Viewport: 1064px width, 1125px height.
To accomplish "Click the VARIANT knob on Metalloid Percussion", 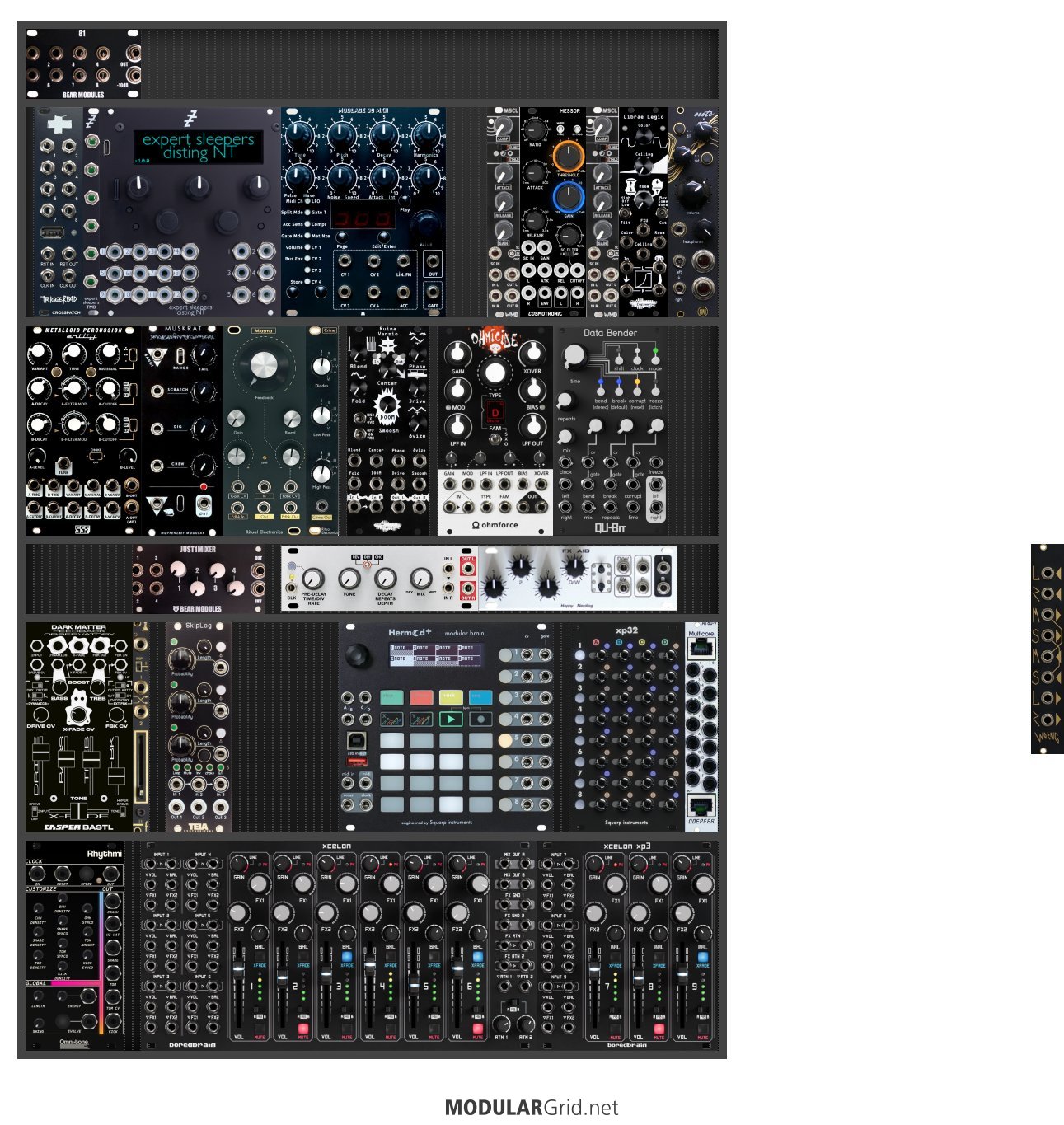I will click(x=39, y=353).
